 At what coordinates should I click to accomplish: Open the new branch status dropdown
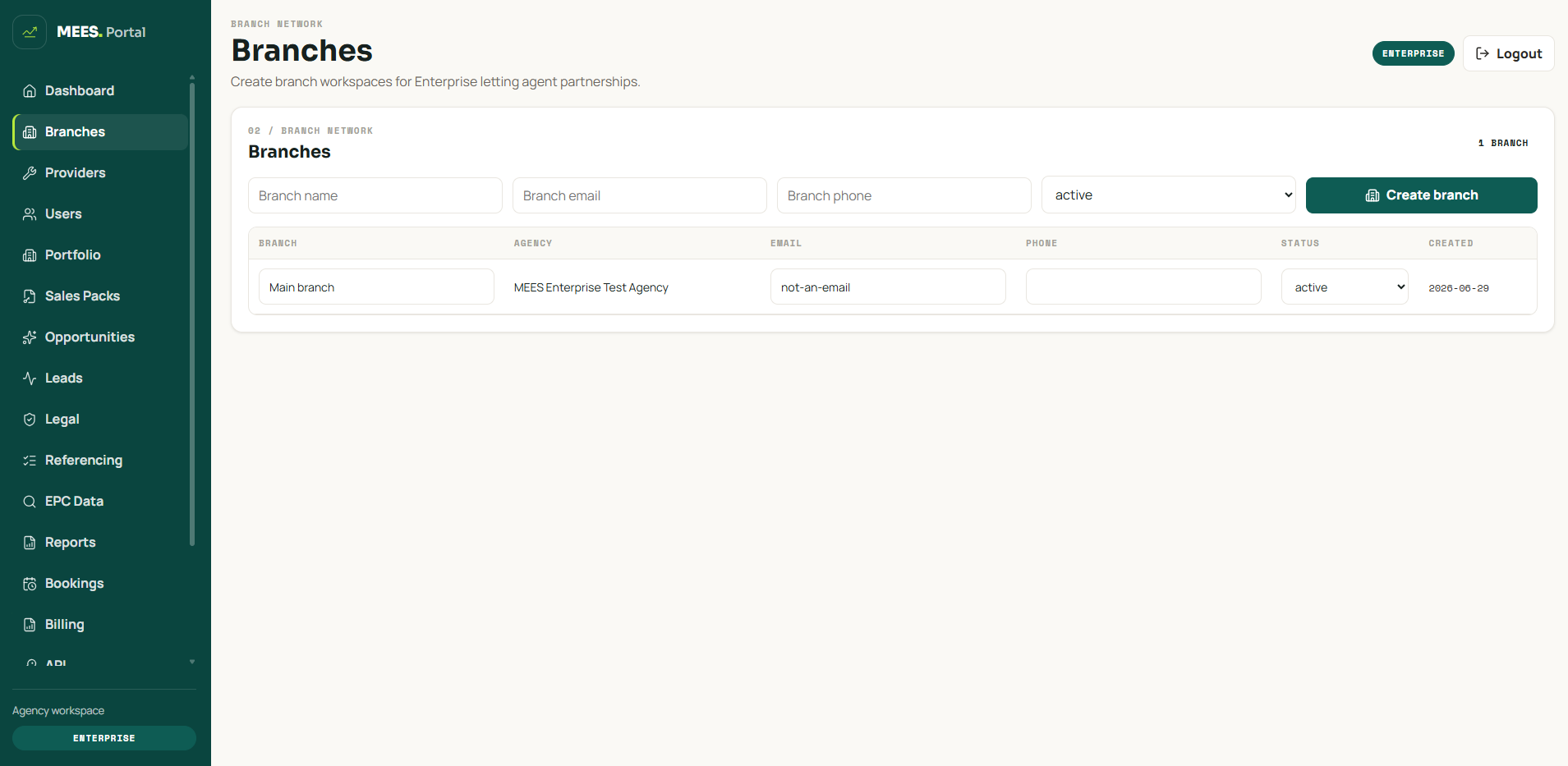(1168, 195)
